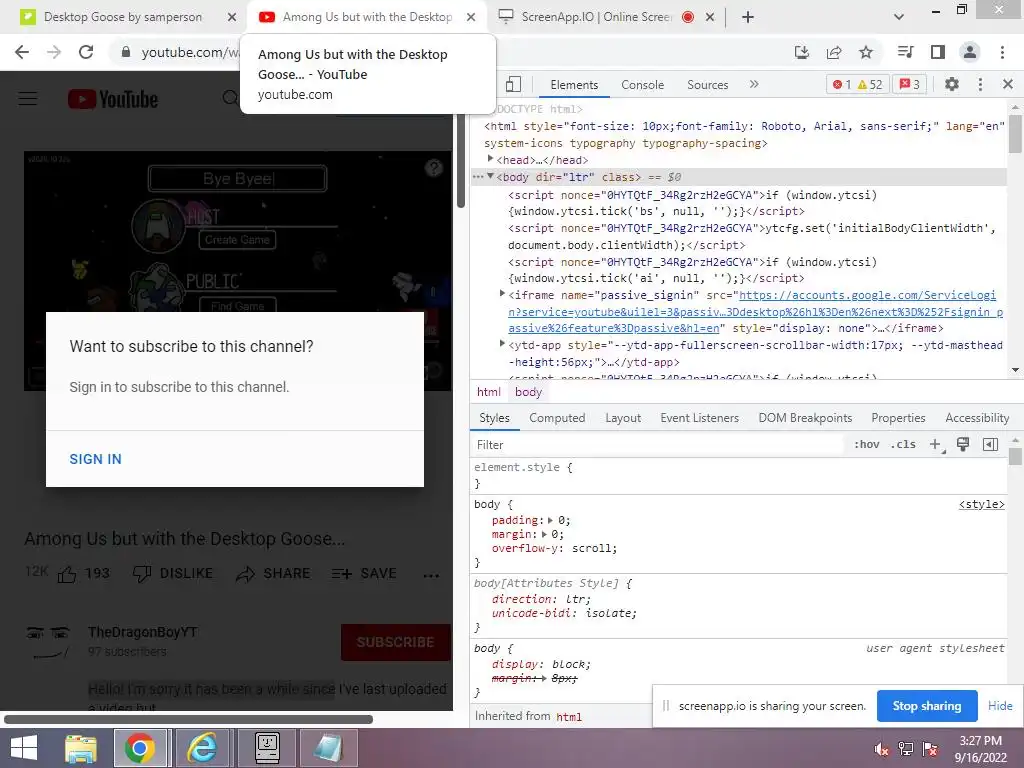Follow the accounts.google.com iframe src link
The image size is (1024, 768).
754,312
